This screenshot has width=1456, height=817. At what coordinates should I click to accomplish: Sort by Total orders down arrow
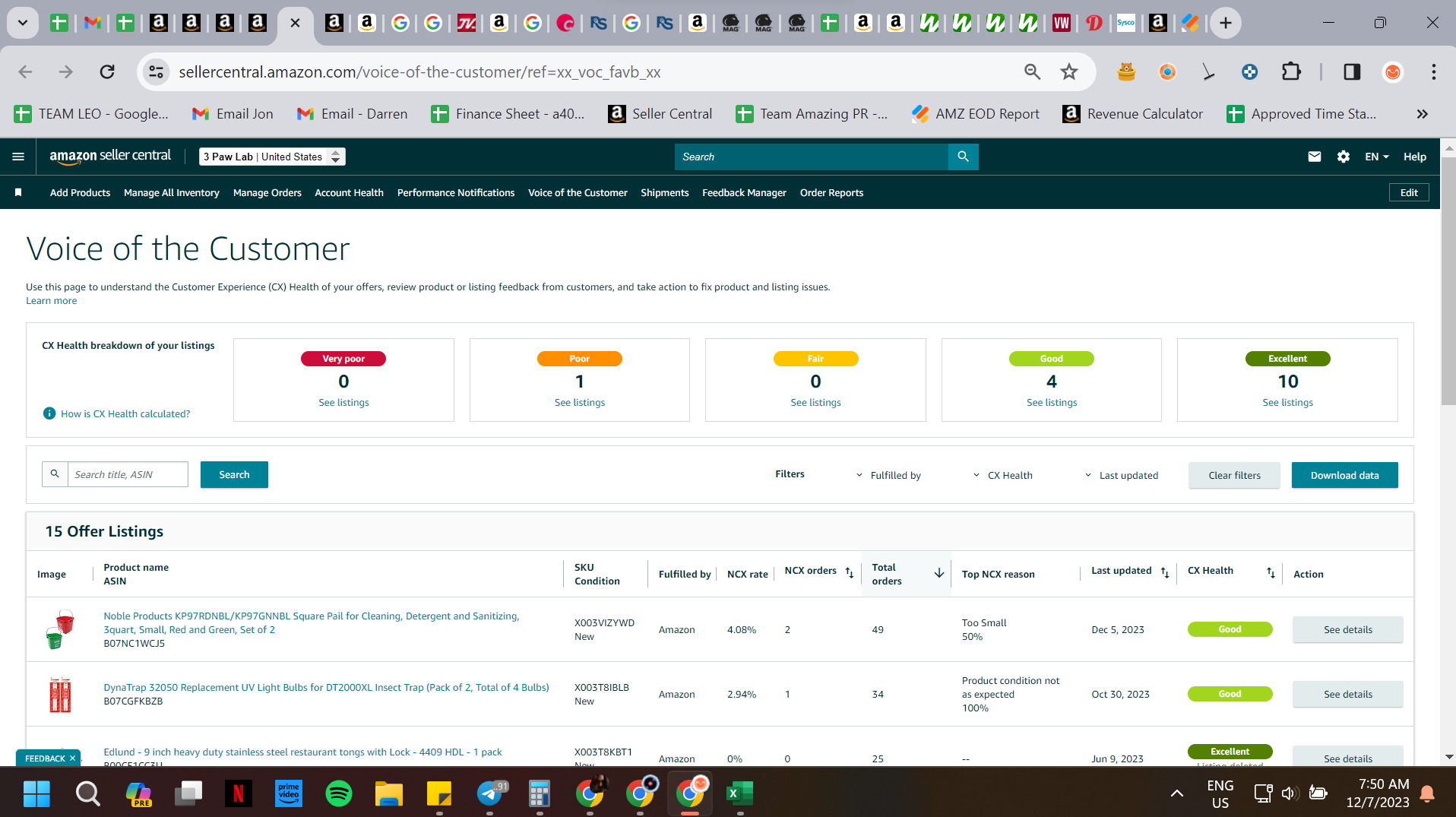point(939,573)
